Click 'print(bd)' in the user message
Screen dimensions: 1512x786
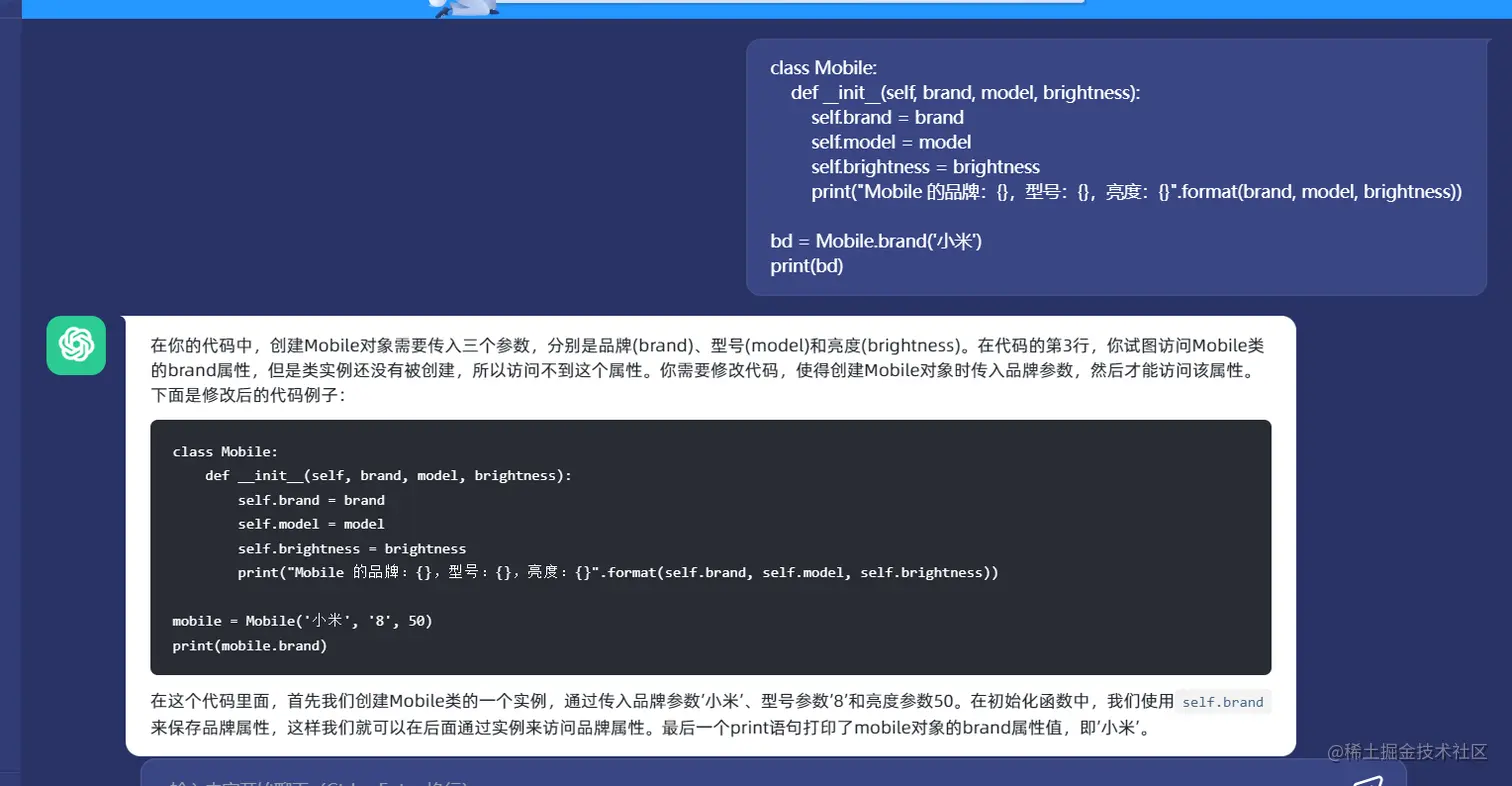click(x=807, y=266)
